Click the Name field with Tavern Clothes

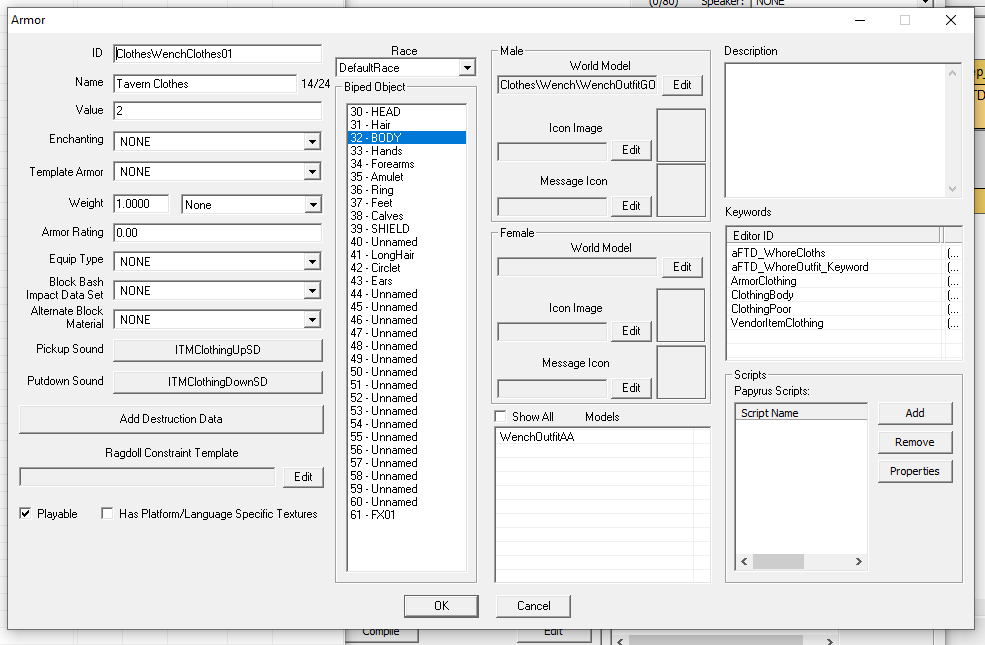click(205, 84)
